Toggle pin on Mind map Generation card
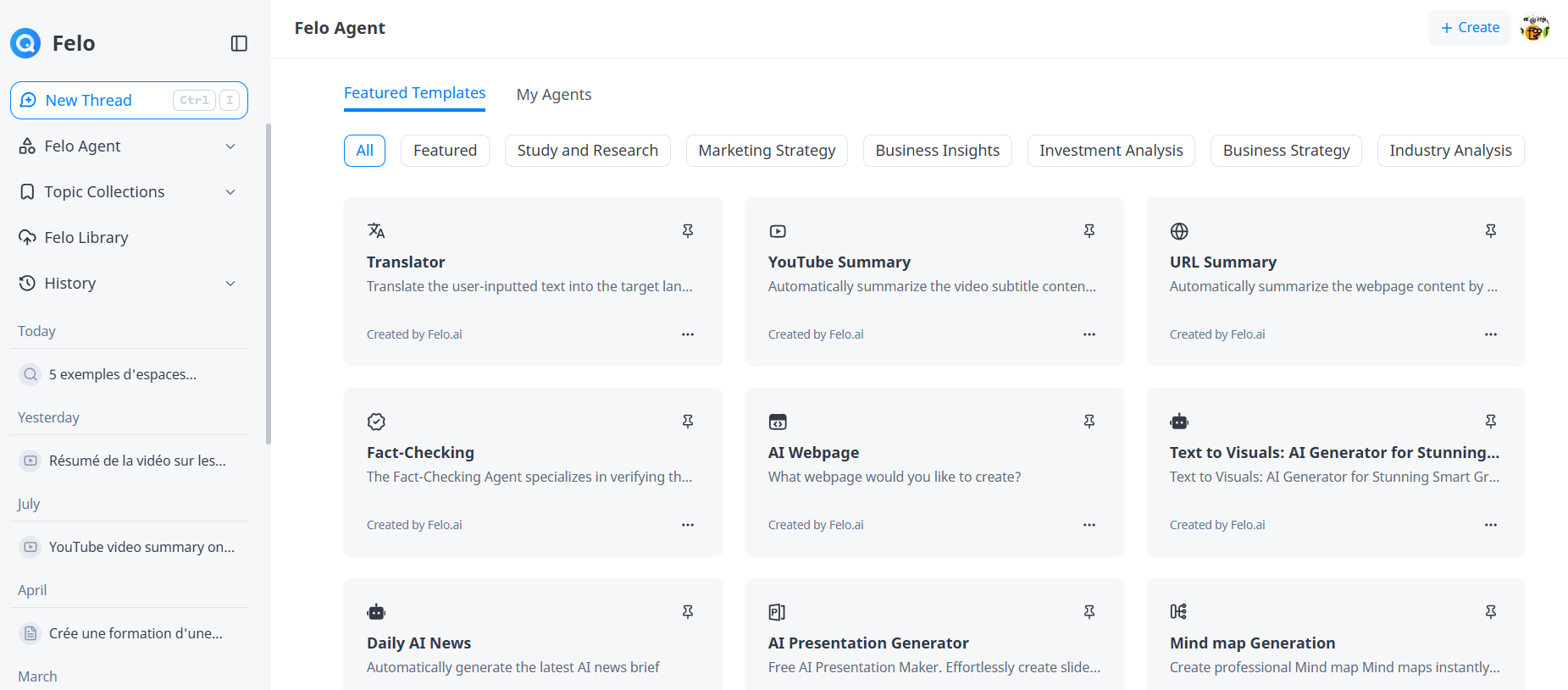The height and width of the screenshot is (690, 1568). pos(1490,611)
